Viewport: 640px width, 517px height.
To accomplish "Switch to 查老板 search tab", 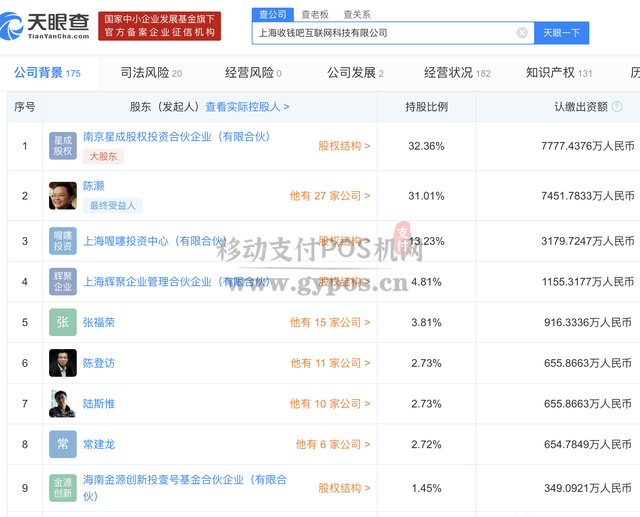I will tap(315, 15).
